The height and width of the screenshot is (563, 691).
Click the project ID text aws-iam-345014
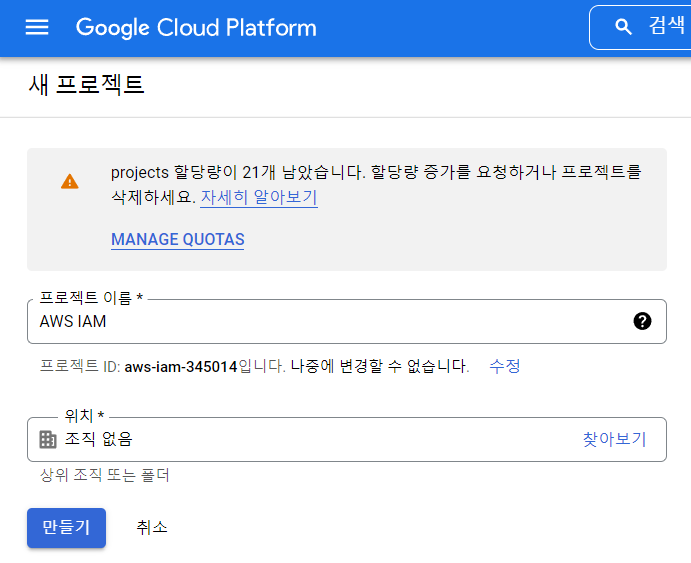(x=181, y=367)
